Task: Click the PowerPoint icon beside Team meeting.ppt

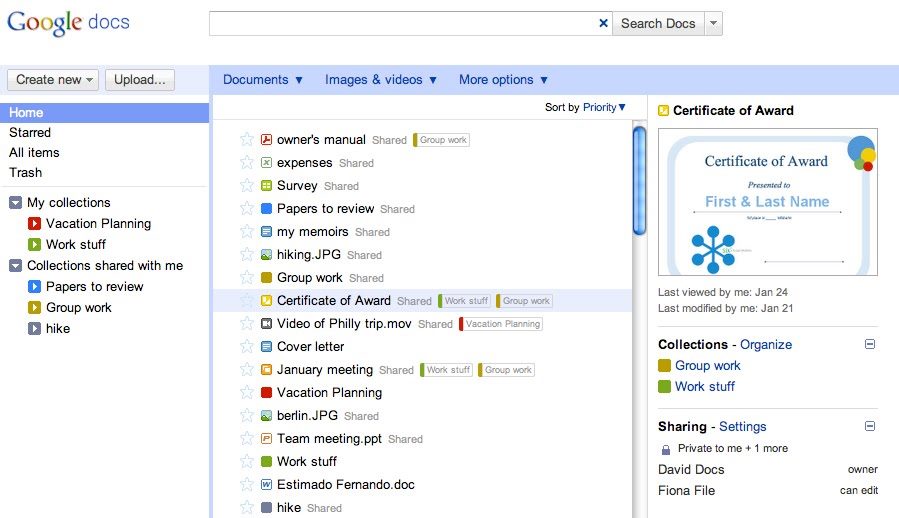Action: [x=266, y=438]
